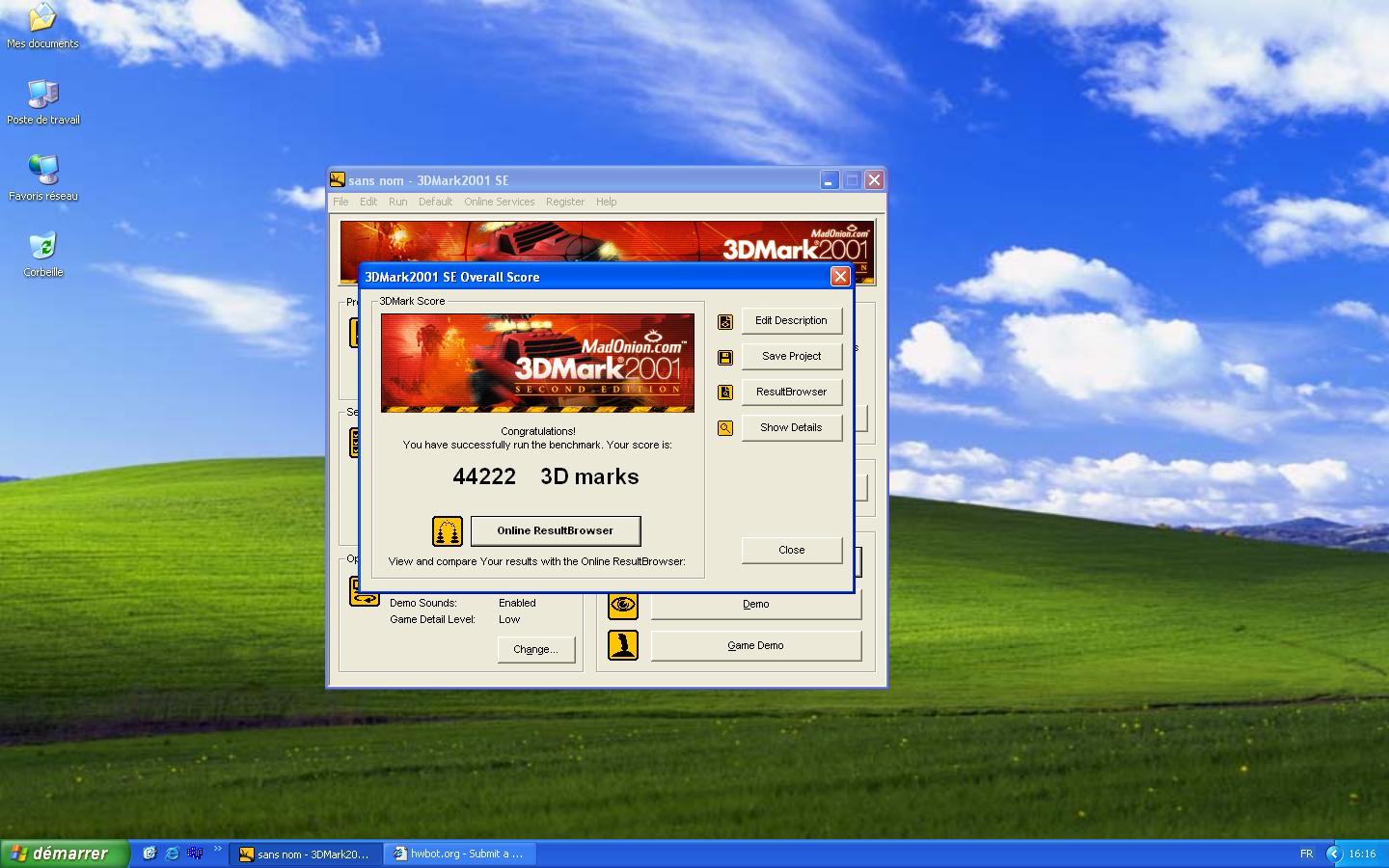
Task: Click the Show Details magnifier icon
Action: (x=725, y=428)
